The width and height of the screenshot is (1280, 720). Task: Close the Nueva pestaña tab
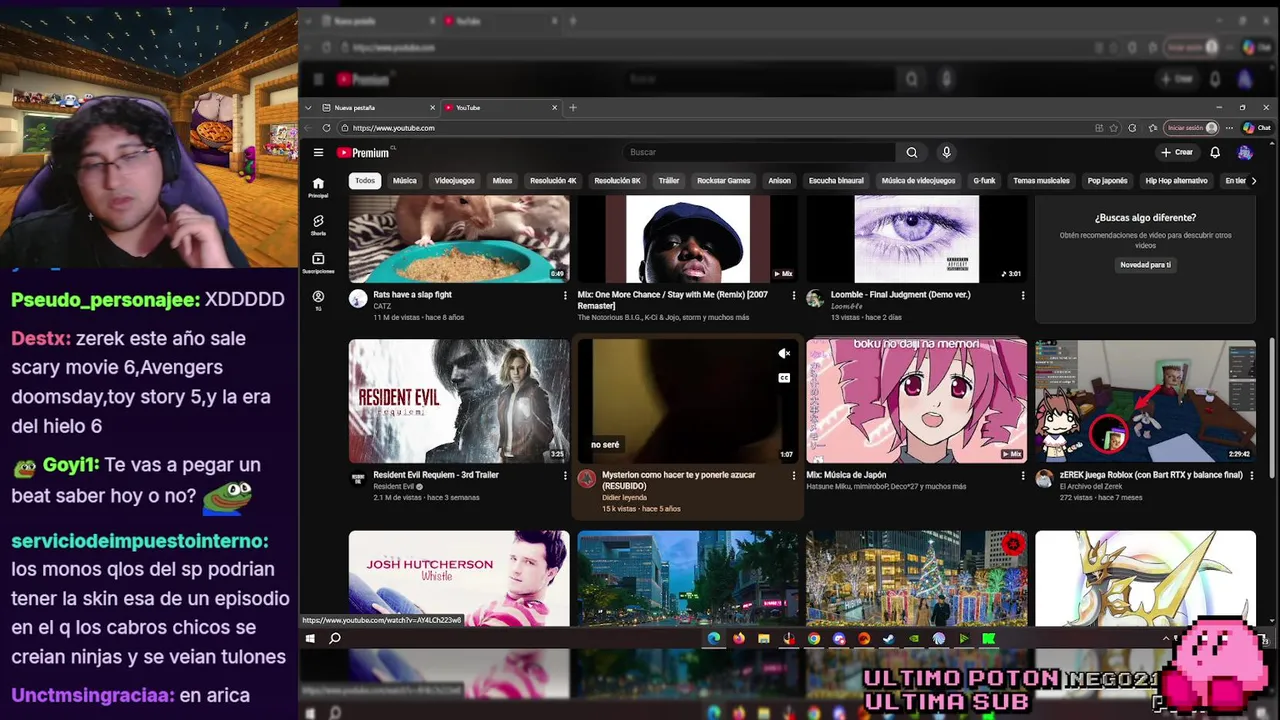click(433, 107)
